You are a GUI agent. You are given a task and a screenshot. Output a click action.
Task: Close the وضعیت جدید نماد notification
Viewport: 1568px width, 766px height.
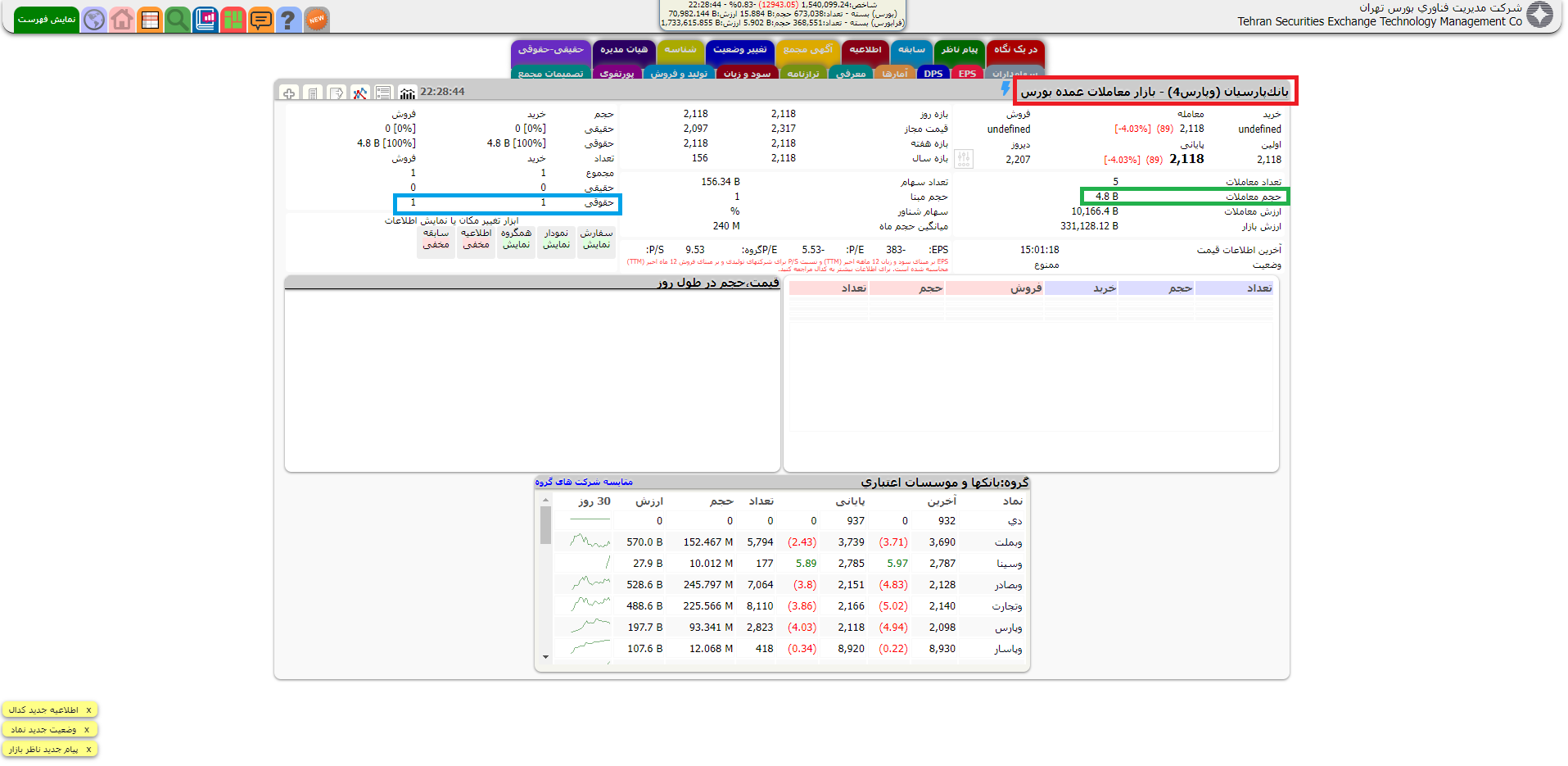87,730
